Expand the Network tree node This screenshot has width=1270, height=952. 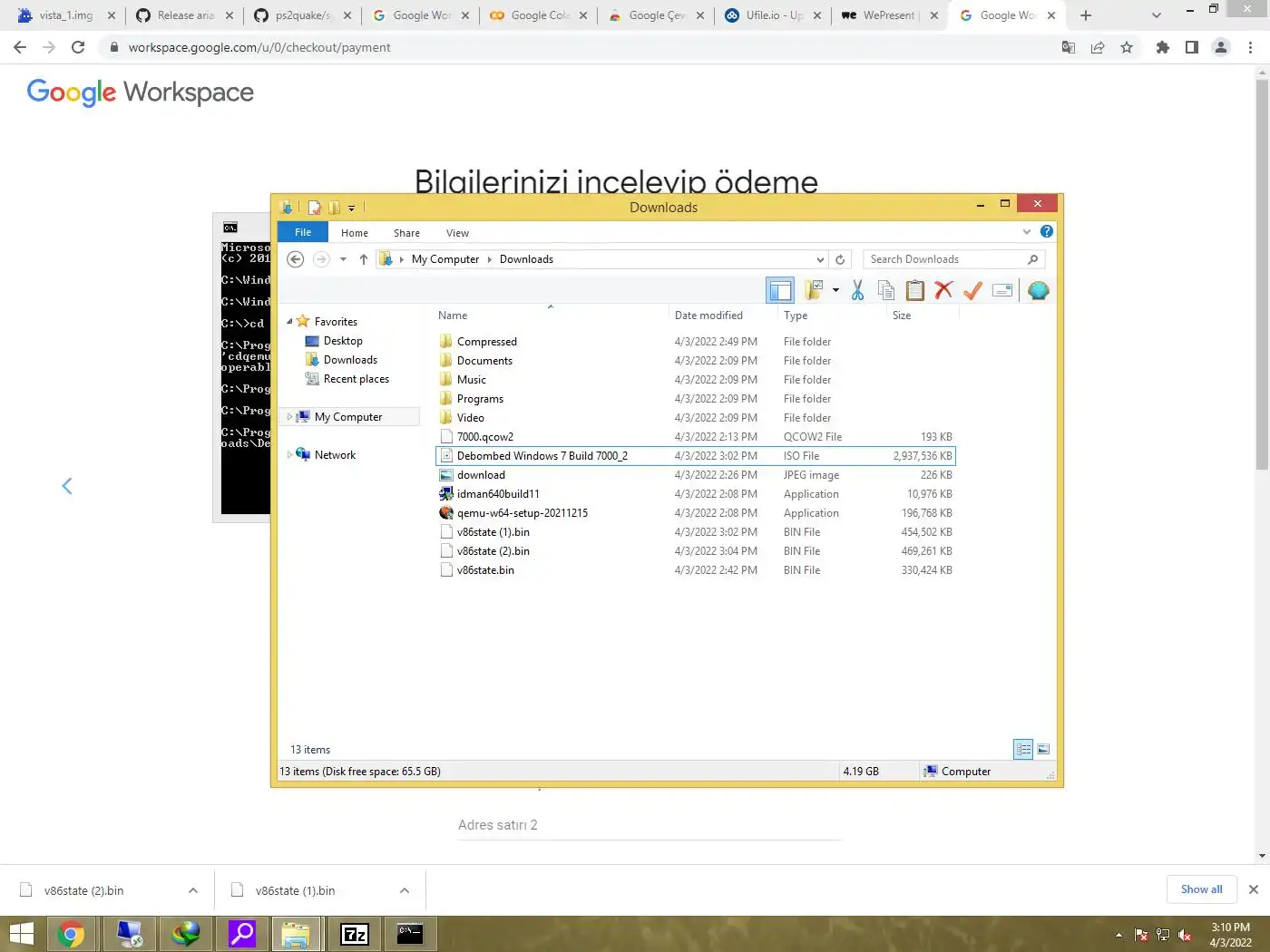[x=289, y=455]
